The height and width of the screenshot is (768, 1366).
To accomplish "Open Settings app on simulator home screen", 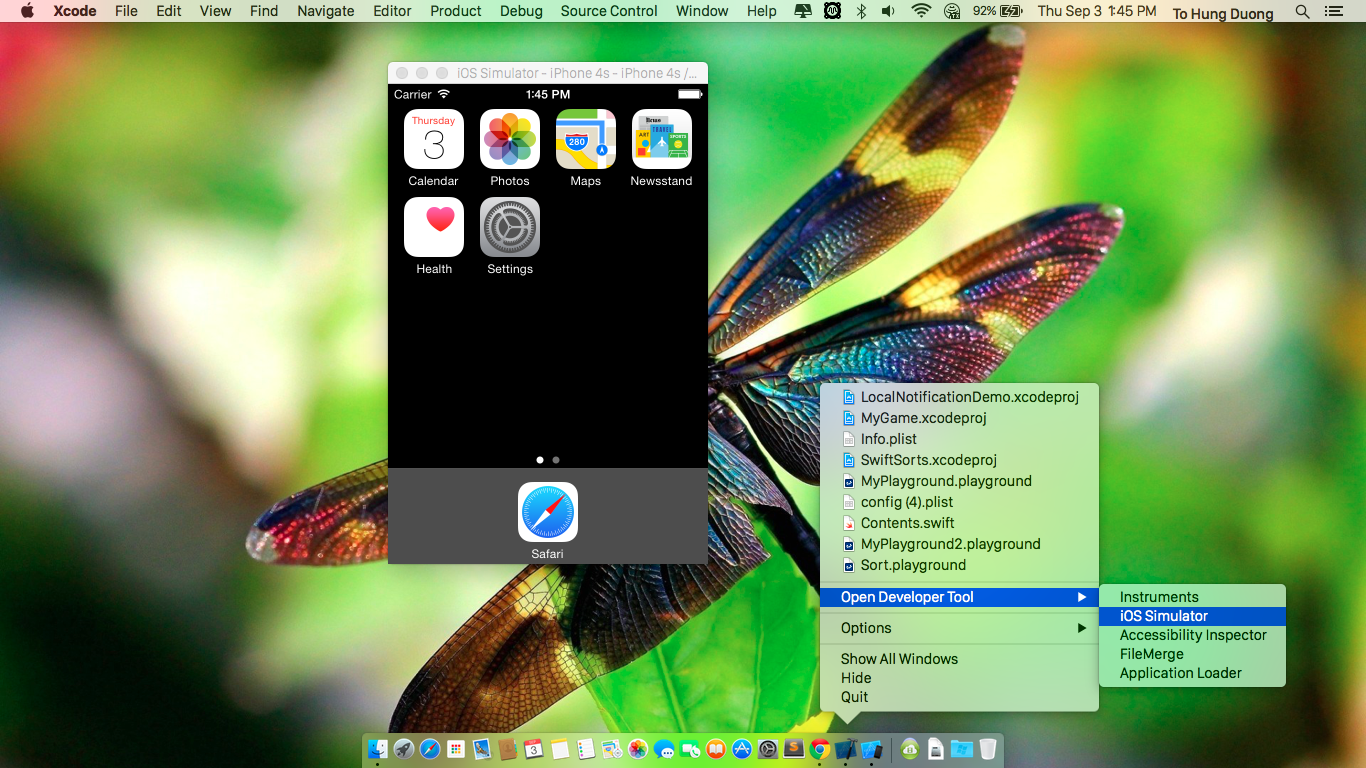I will [510, 227].
